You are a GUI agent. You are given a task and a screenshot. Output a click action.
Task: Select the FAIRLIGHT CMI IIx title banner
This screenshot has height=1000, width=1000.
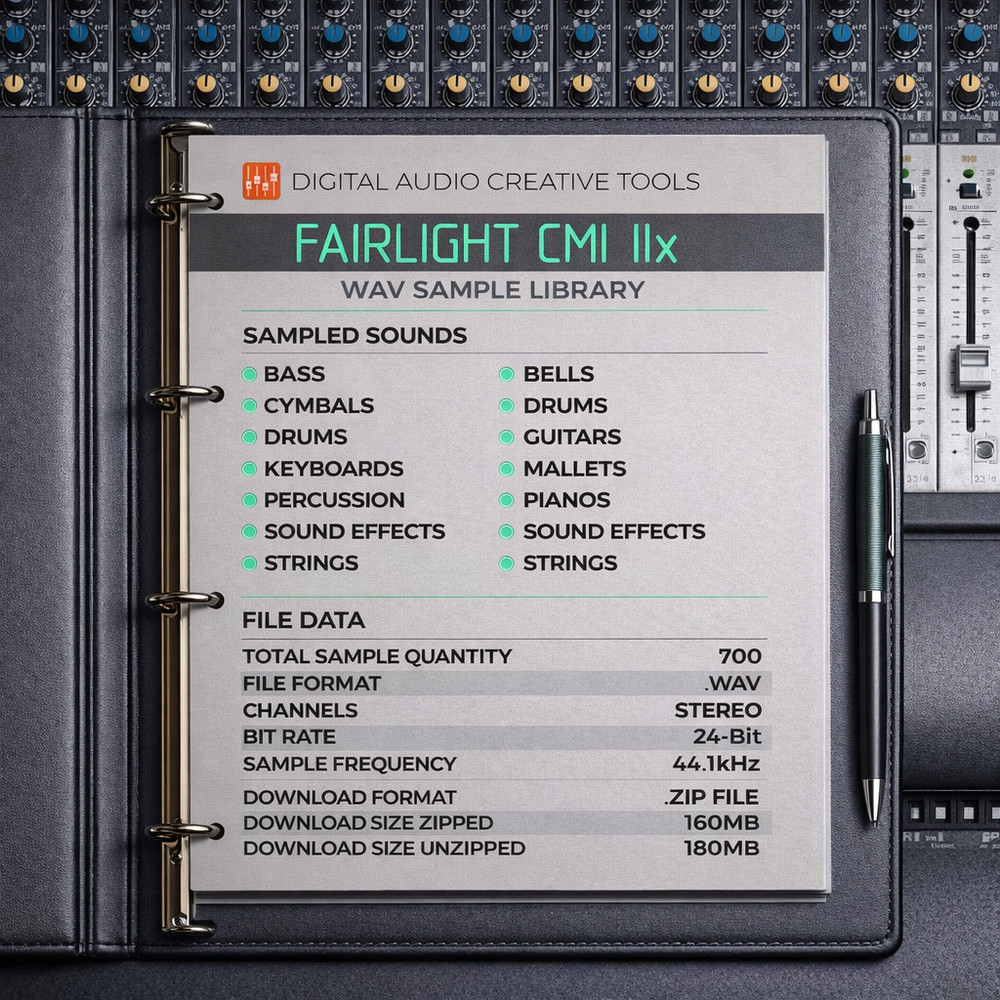[487, 241]
